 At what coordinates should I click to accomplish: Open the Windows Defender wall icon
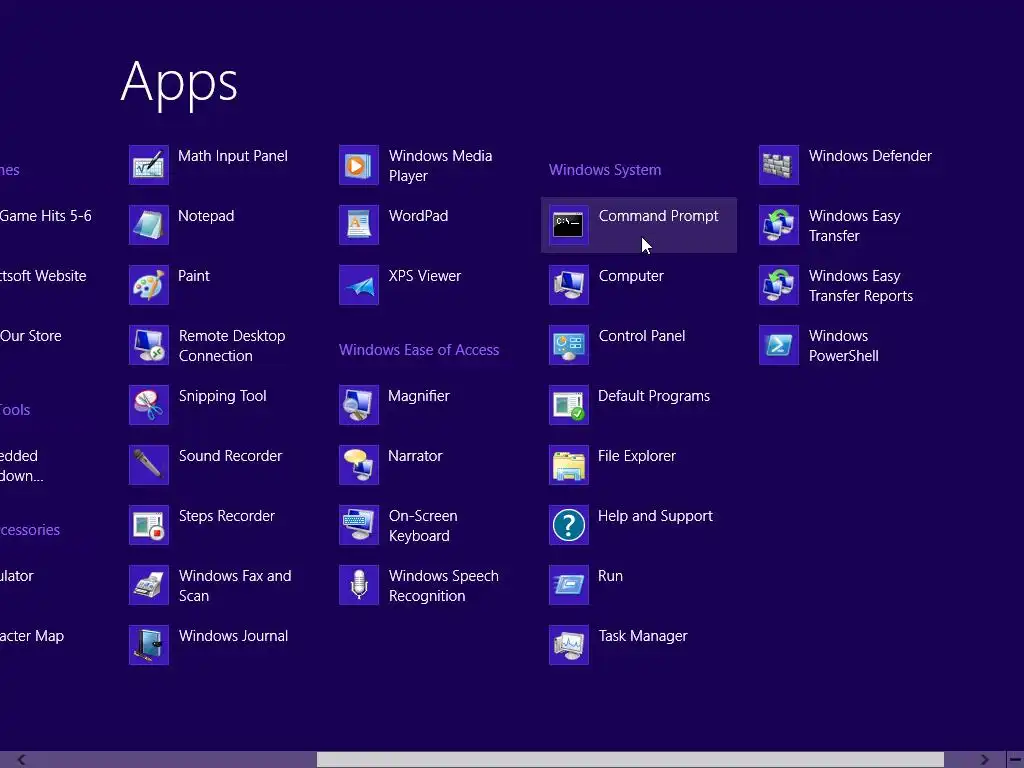(779, 165)
